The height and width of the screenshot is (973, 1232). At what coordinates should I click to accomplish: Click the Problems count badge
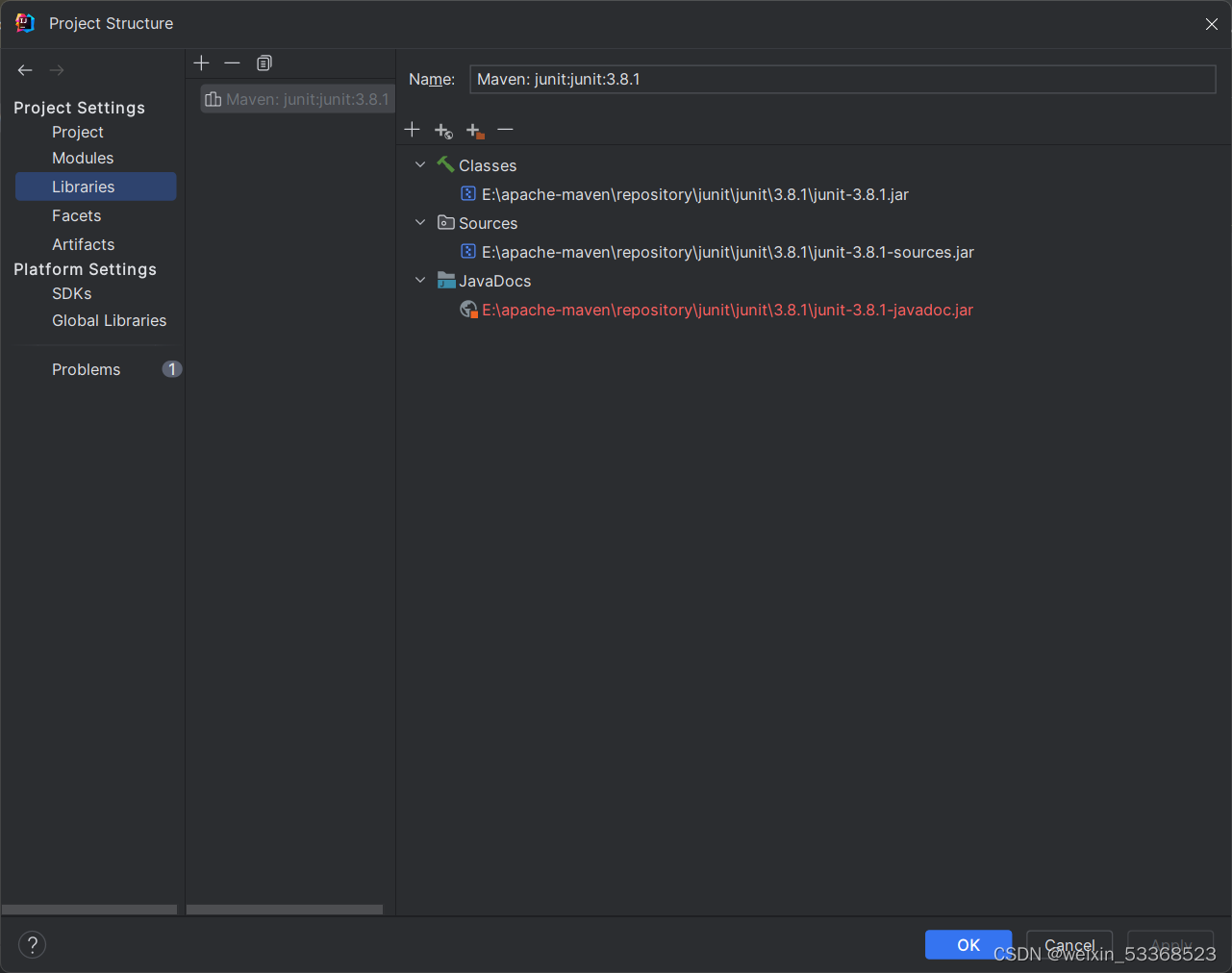click(x=172, y=369)
